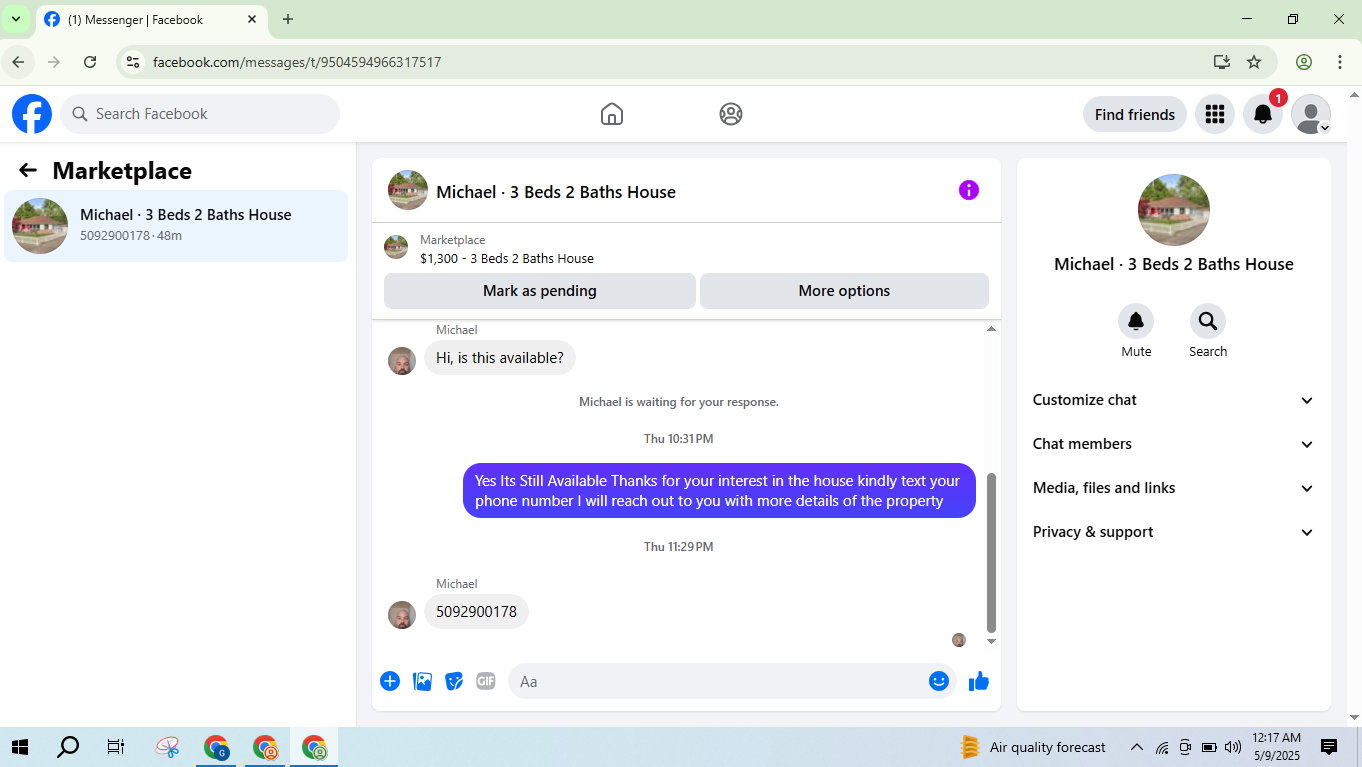Viewport: 1362px width, 767px height.
Task: Open Windows Start menu
Action: click(x=19, y=747)
